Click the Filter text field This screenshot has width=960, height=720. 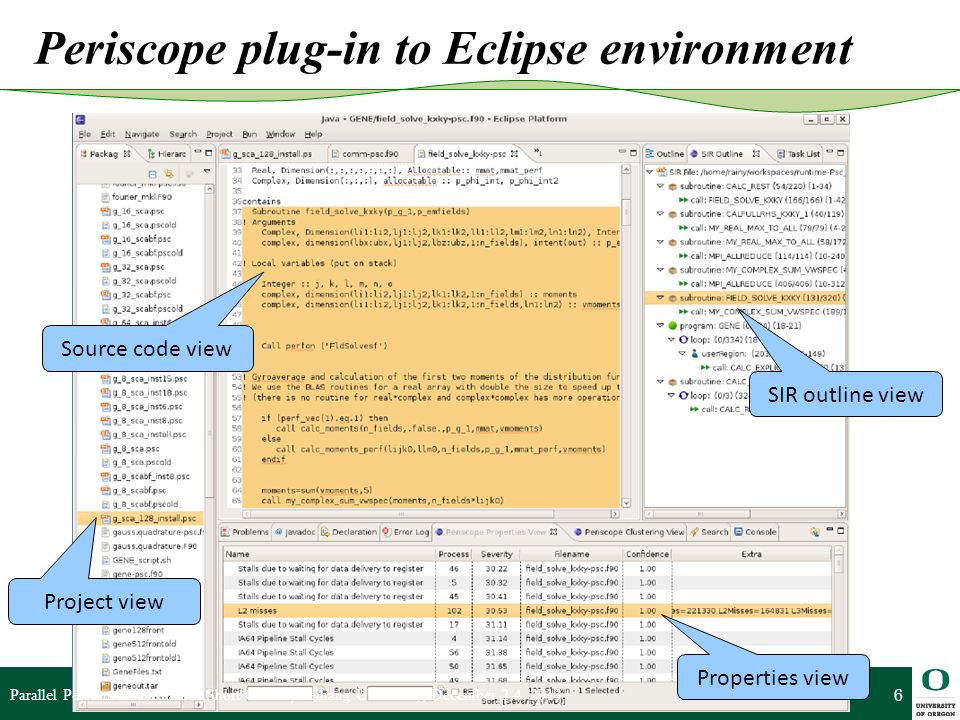(x=282, y=692)
